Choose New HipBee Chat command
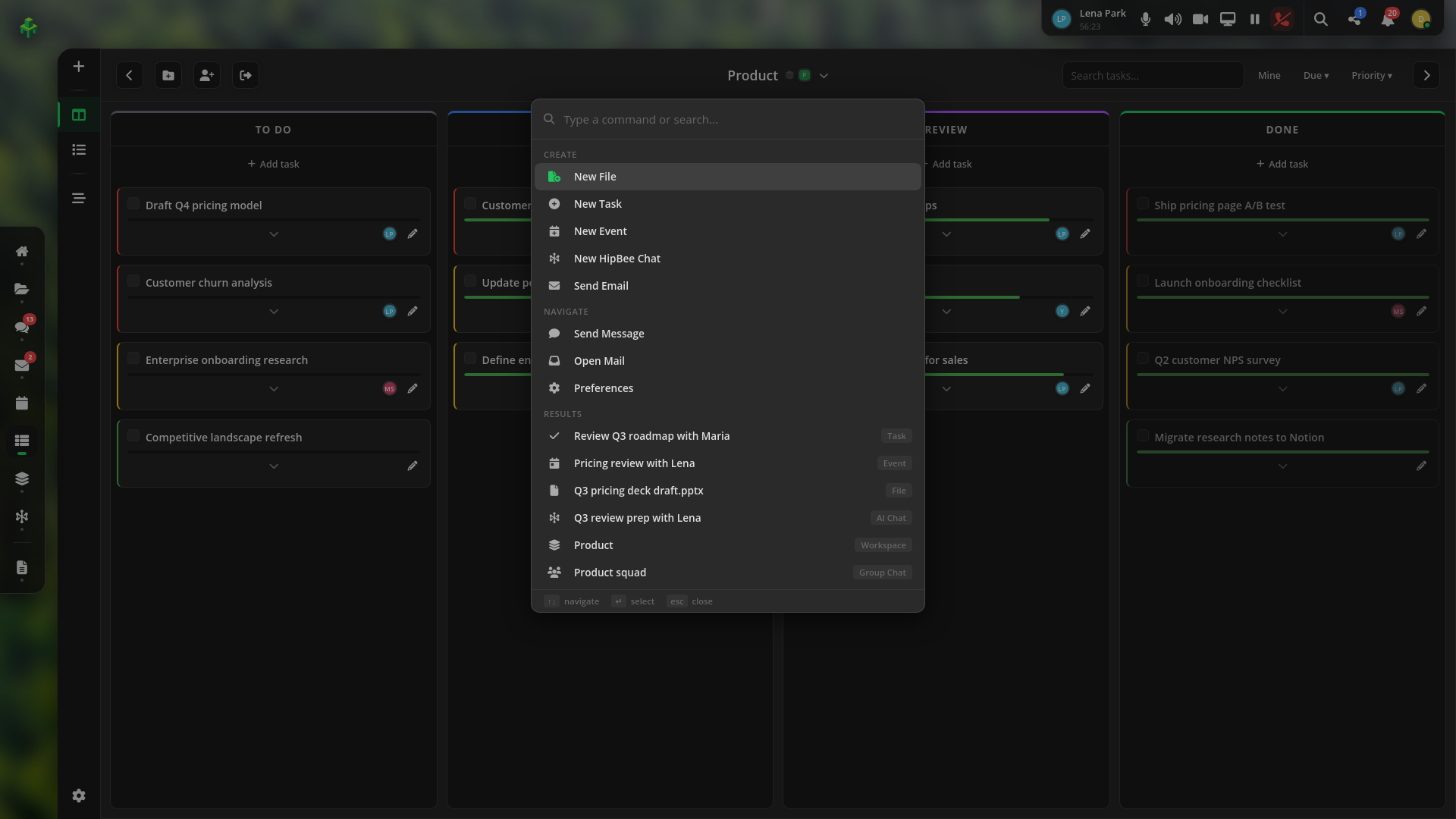The height and width of the screenshot is (819, 1456). click(728, 259)
